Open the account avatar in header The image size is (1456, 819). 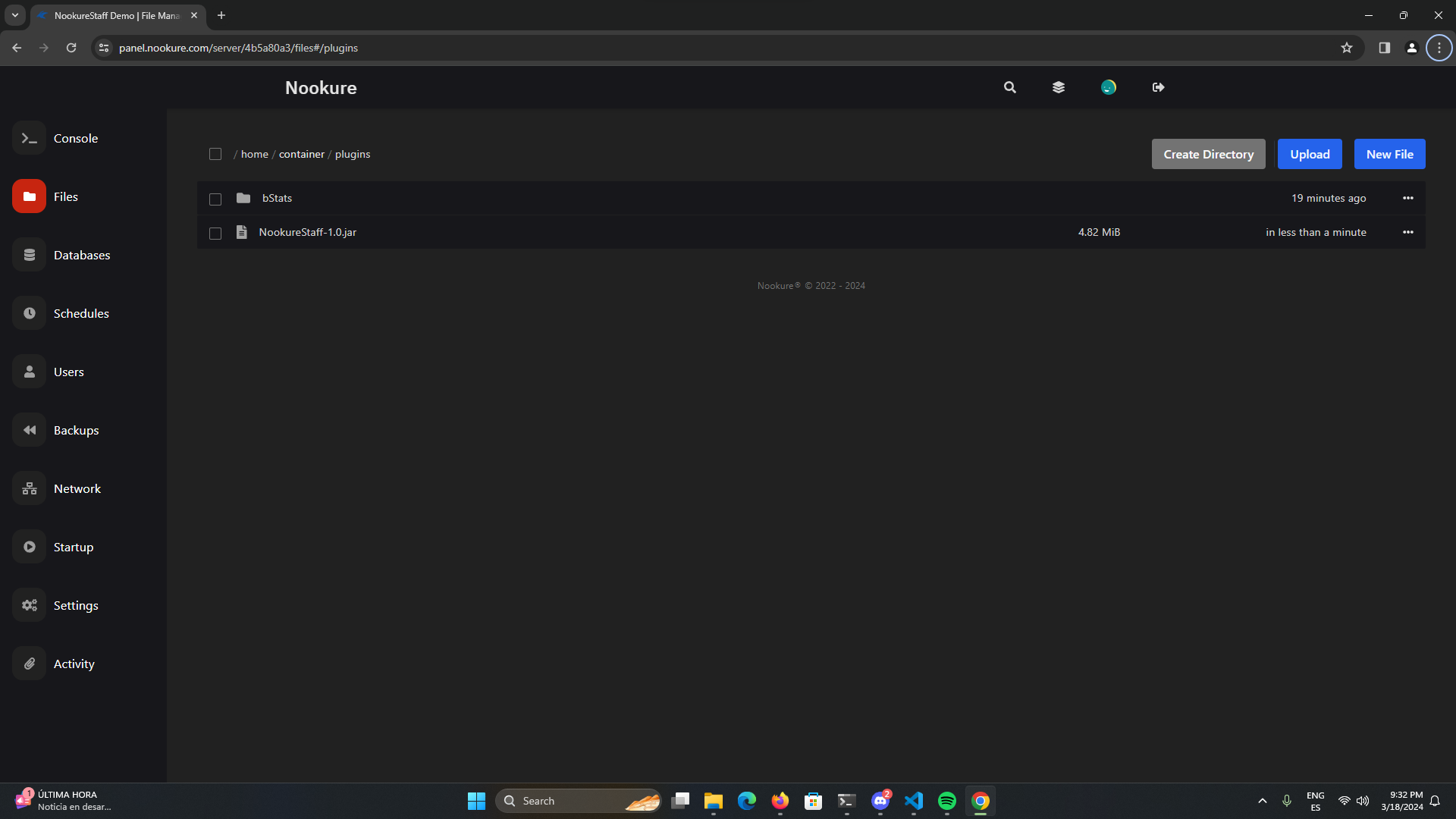(x=1109, y=87)
